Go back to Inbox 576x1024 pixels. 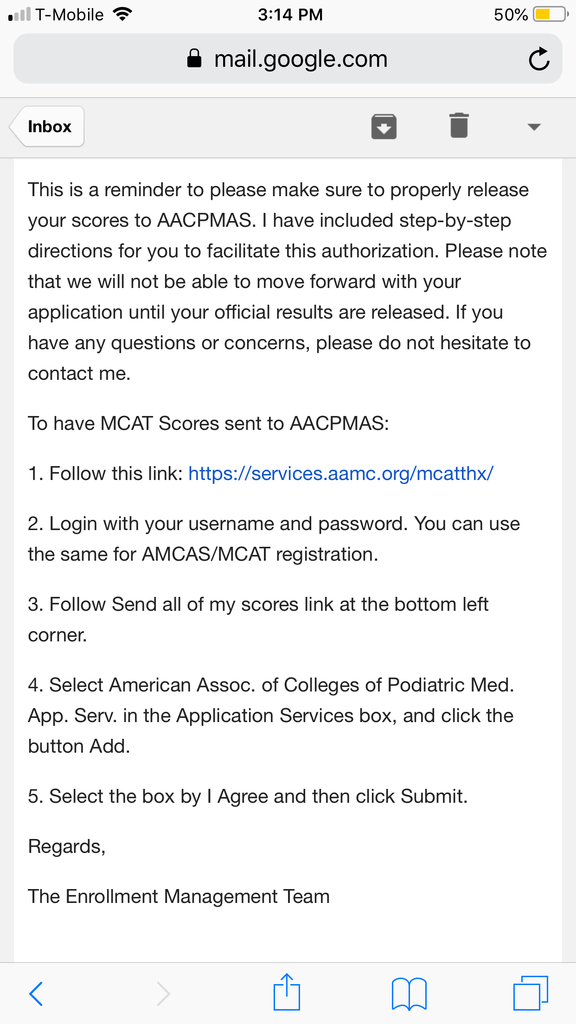[x=47, y=127]
